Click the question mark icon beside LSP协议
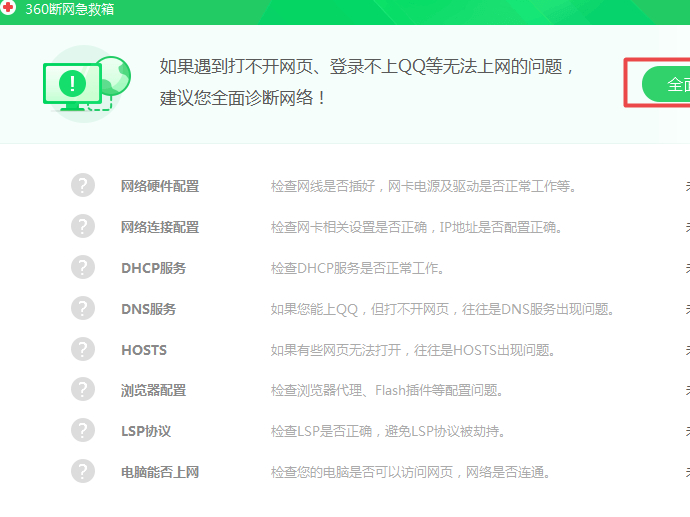This screenshot has height=517, width=690. [83, 430]
